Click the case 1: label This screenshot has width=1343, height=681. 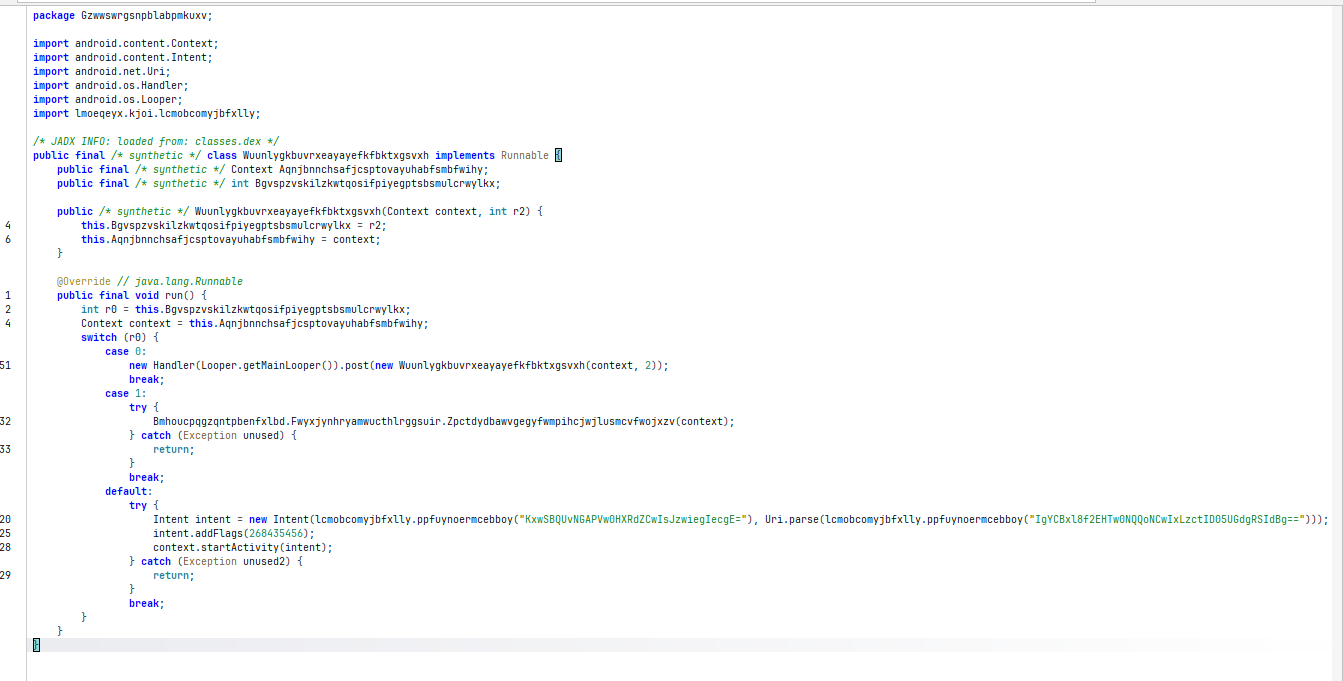126,393
